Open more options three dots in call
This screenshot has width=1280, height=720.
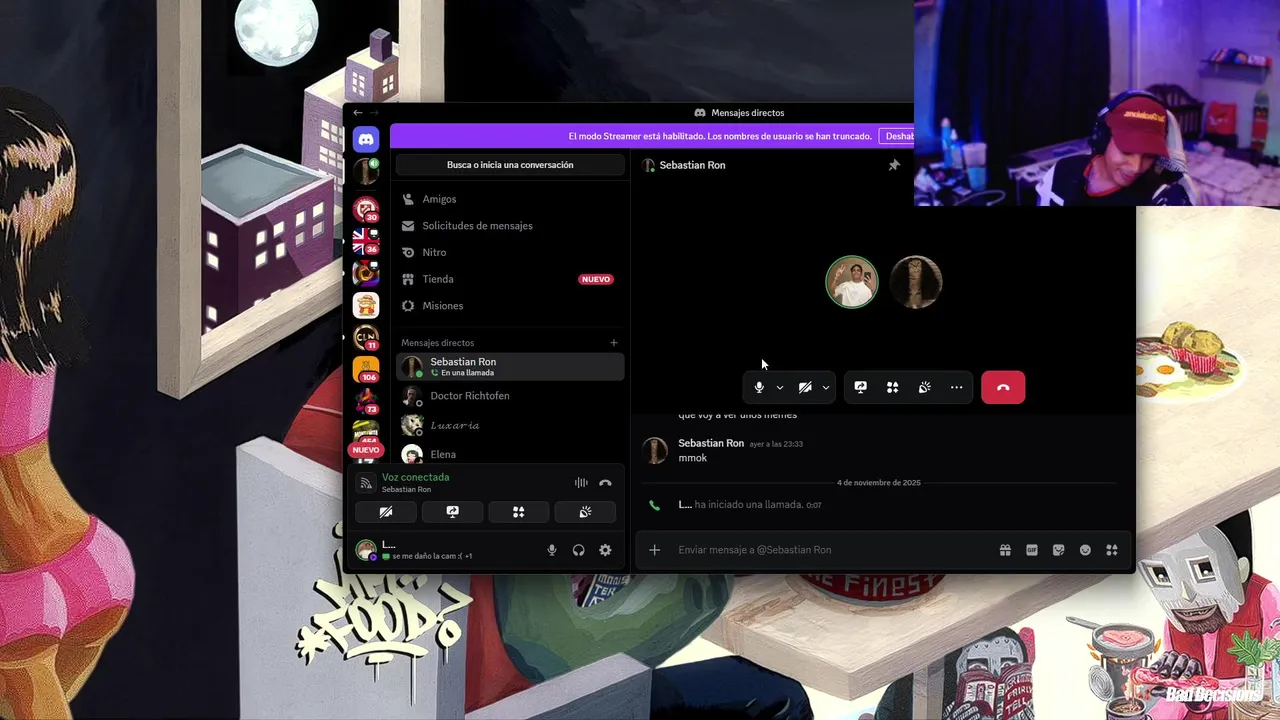(957, 387)
